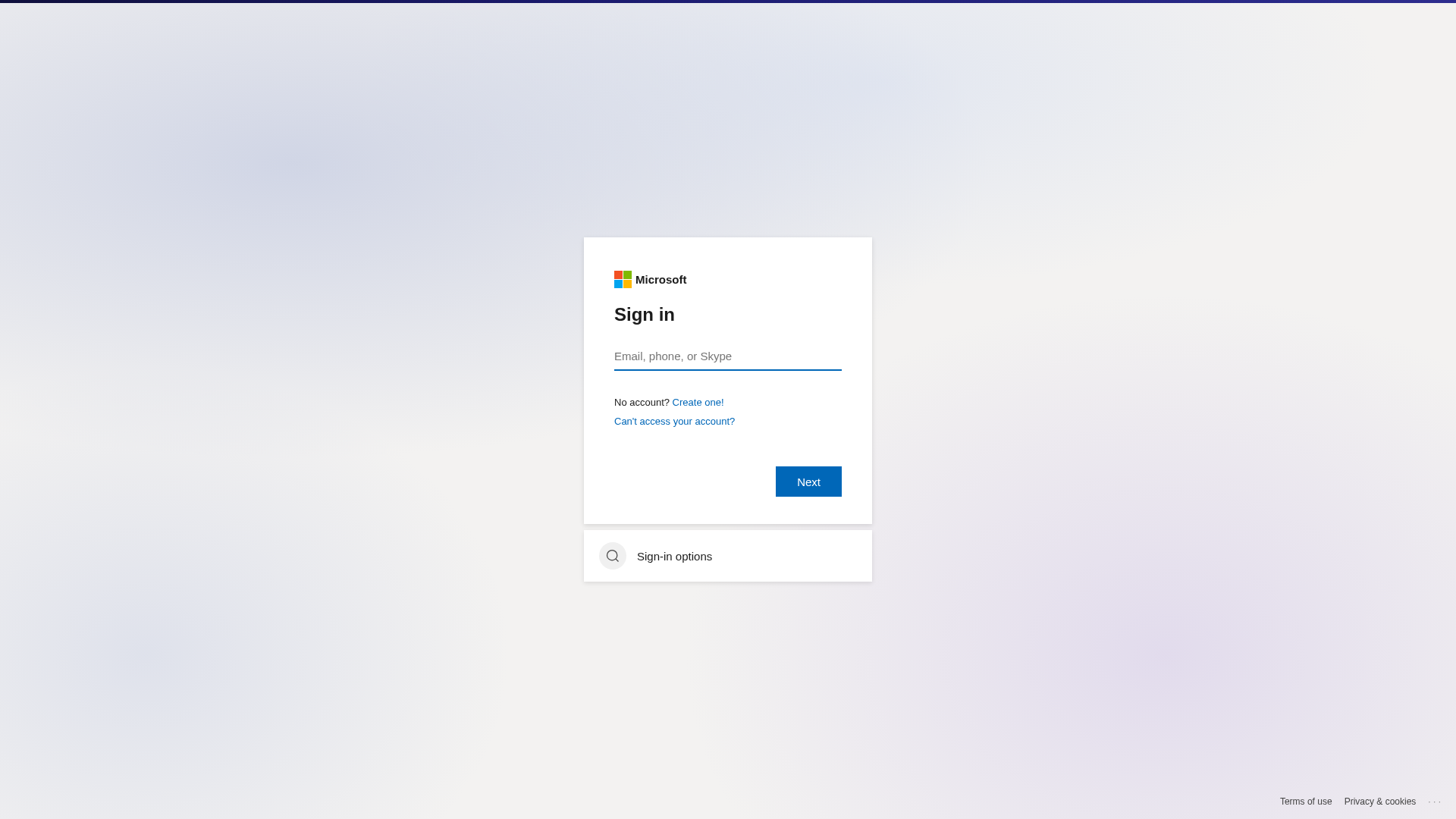
Task: Focus the Email, phone, or Skype field
Action: (x=728, y=356)
